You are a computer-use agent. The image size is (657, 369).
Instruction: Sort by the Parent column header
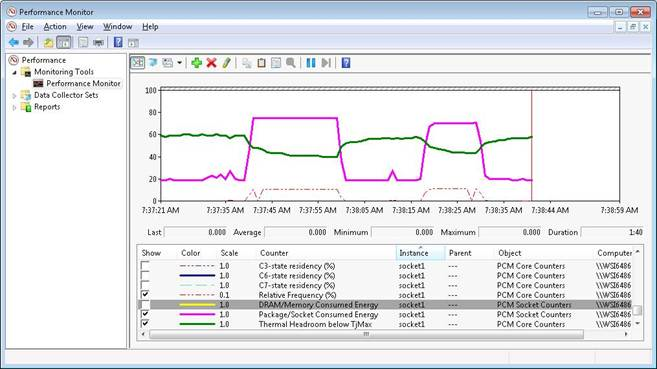pyautogui.click(x=460, y=253)
